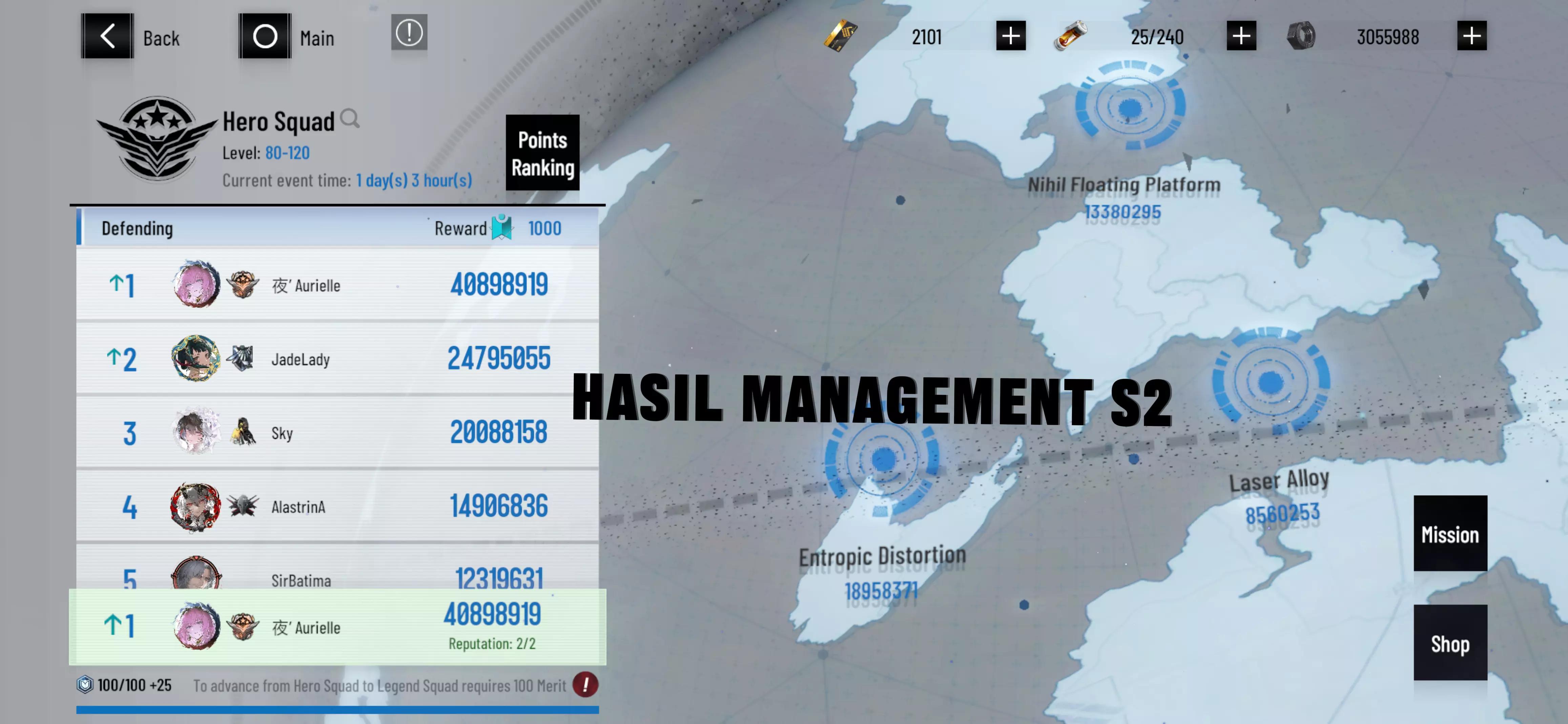Tap score 40898919 in the first ranking row
Screen dimensions: 1568x724
pyautogui.click(x=499, y=284)
